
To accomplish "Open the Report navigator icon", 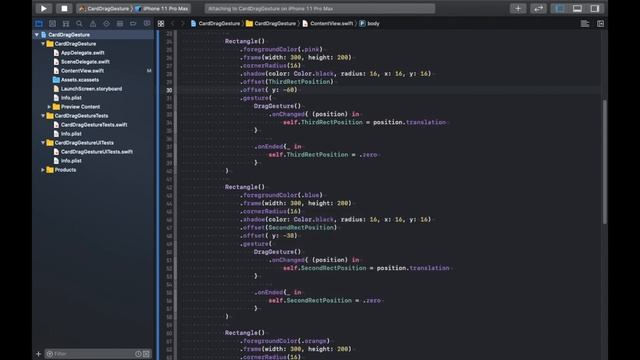I will [x=147, y=24].
